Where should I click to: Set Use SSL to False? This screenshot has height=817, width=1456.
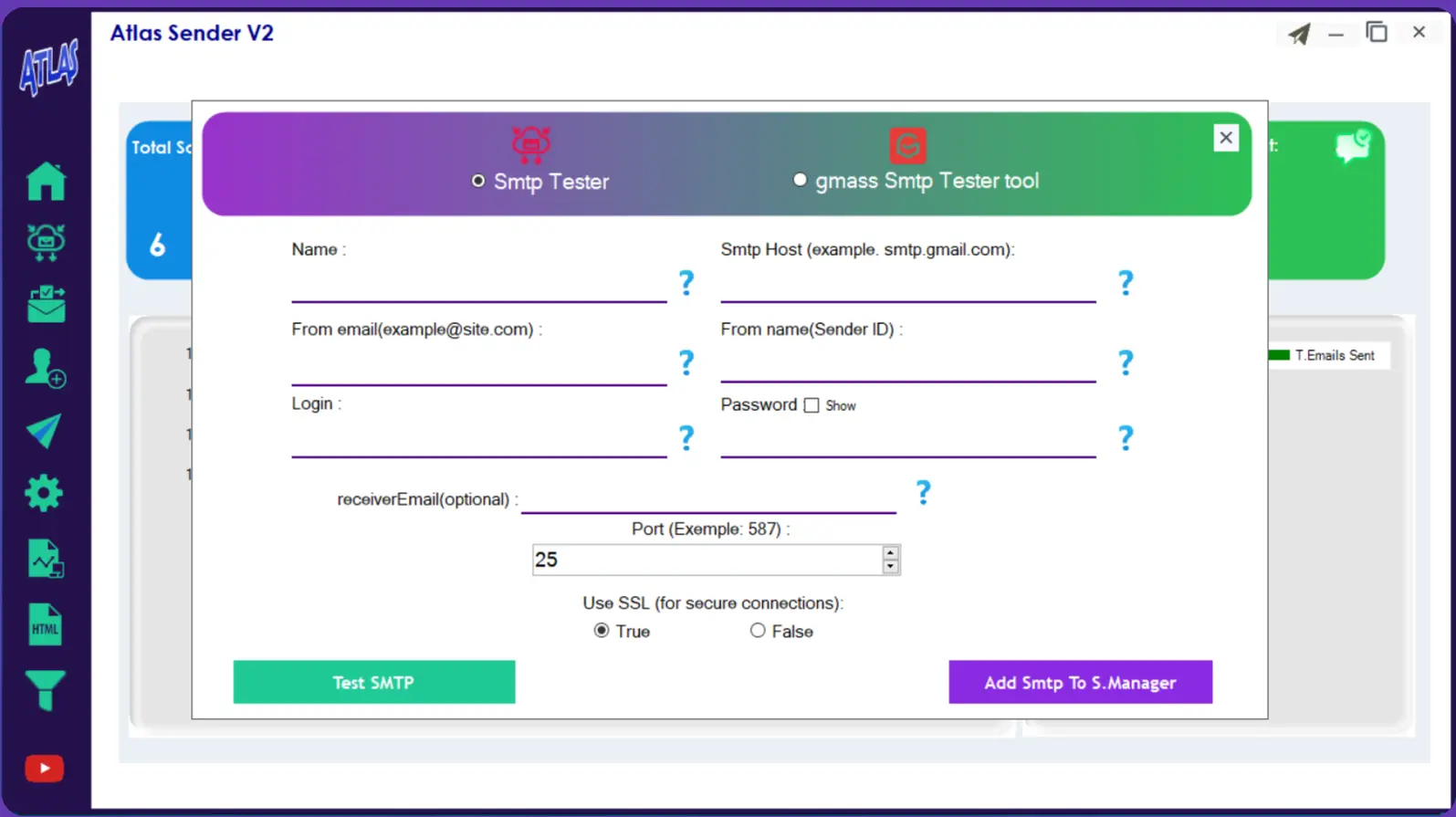(758, 631)
